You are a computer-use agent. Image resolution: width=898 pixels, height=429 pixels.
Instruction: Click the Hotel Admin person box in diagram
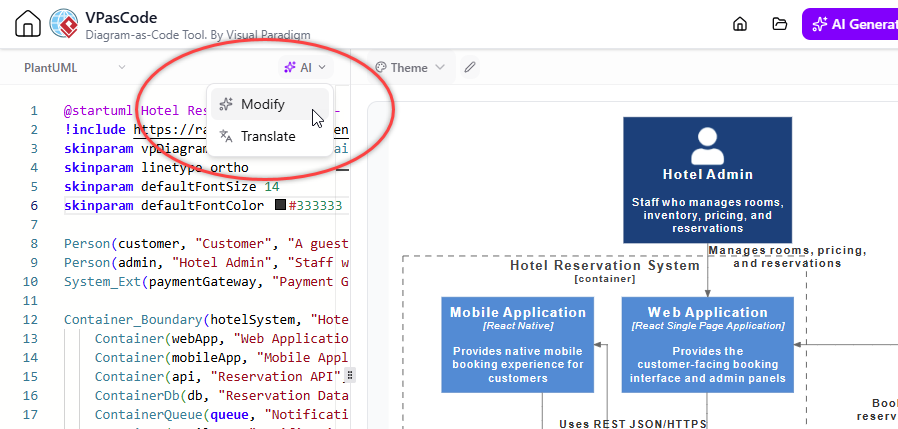[707, 180]
